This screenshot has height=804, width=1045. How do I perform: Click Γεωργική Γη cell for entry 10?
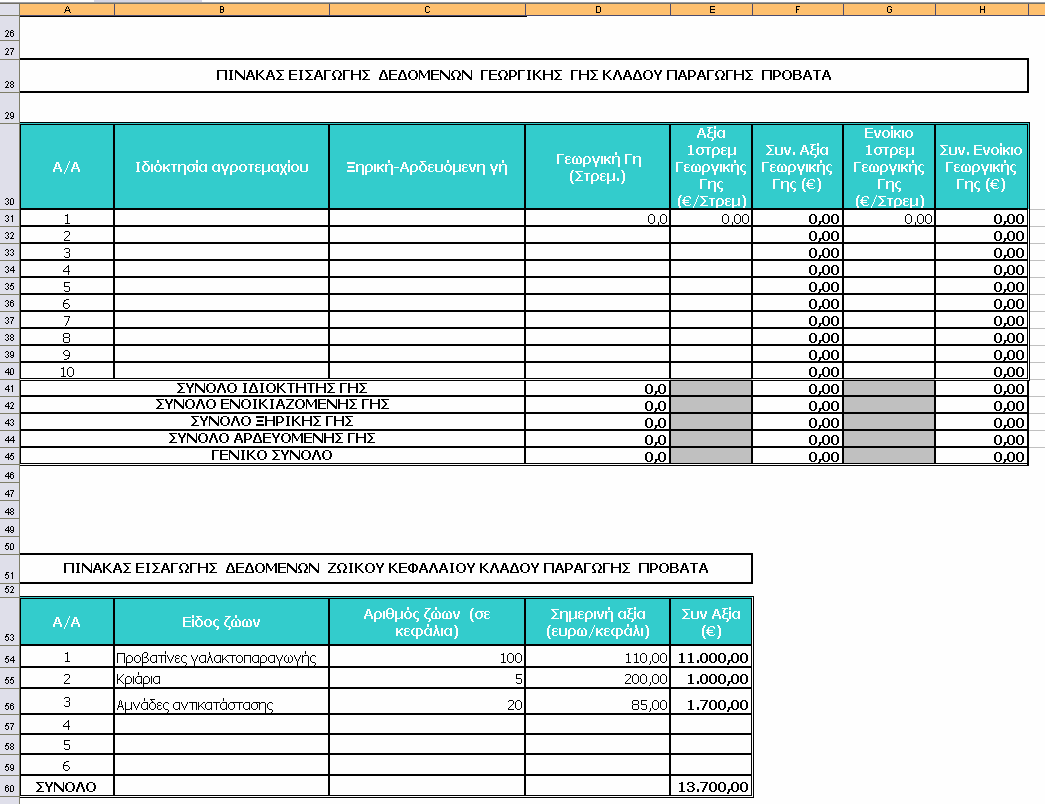coord(598,371)
